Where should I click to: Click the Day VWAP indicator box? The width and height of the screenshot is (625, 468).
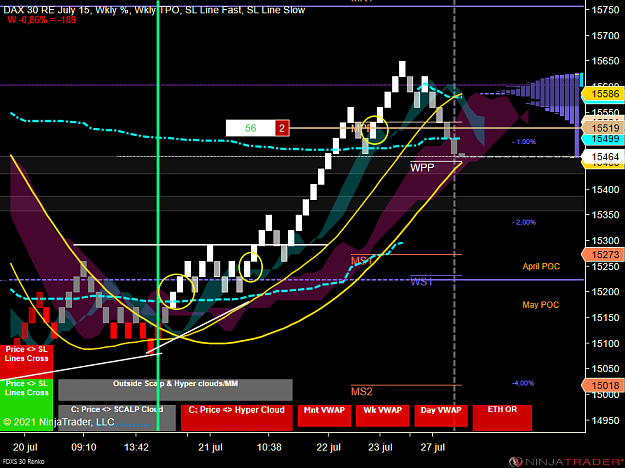point(441,416)
